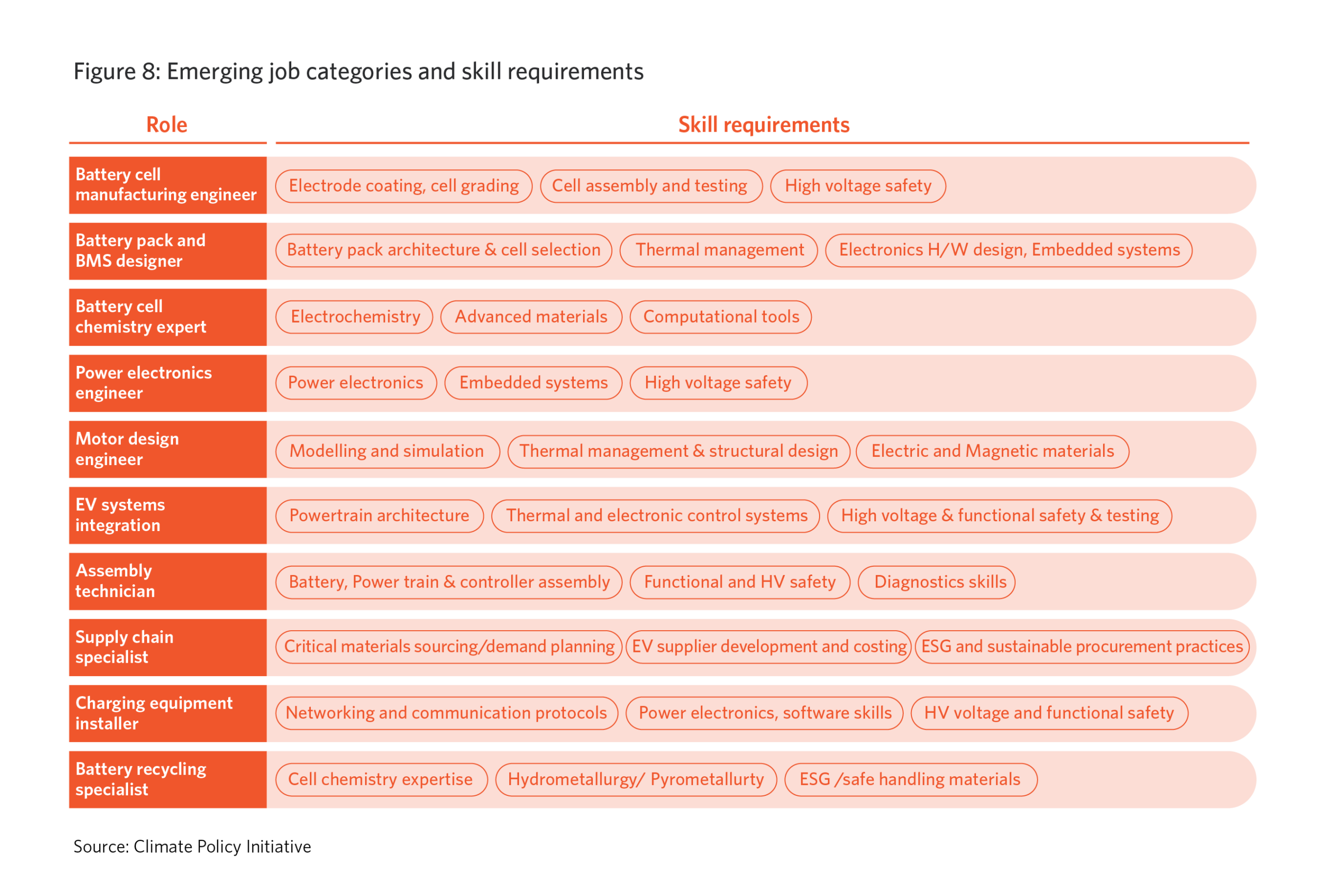Click the Diagnostics skills pill
Viewport: 1322px width, 896px height.
(936, 582)
